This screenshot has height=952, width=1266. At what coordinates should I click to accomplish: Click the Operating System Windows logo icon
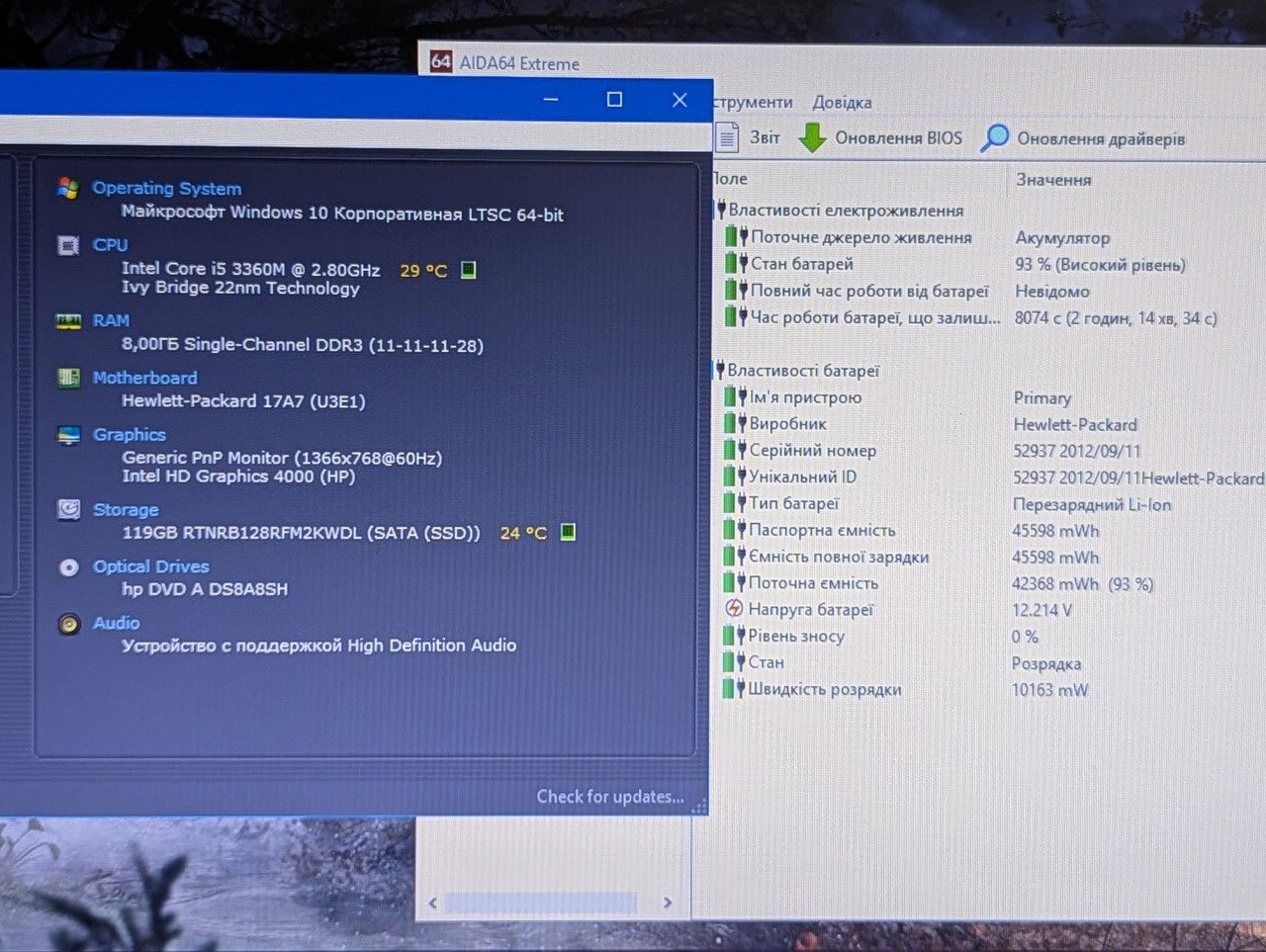coord(68,188)
